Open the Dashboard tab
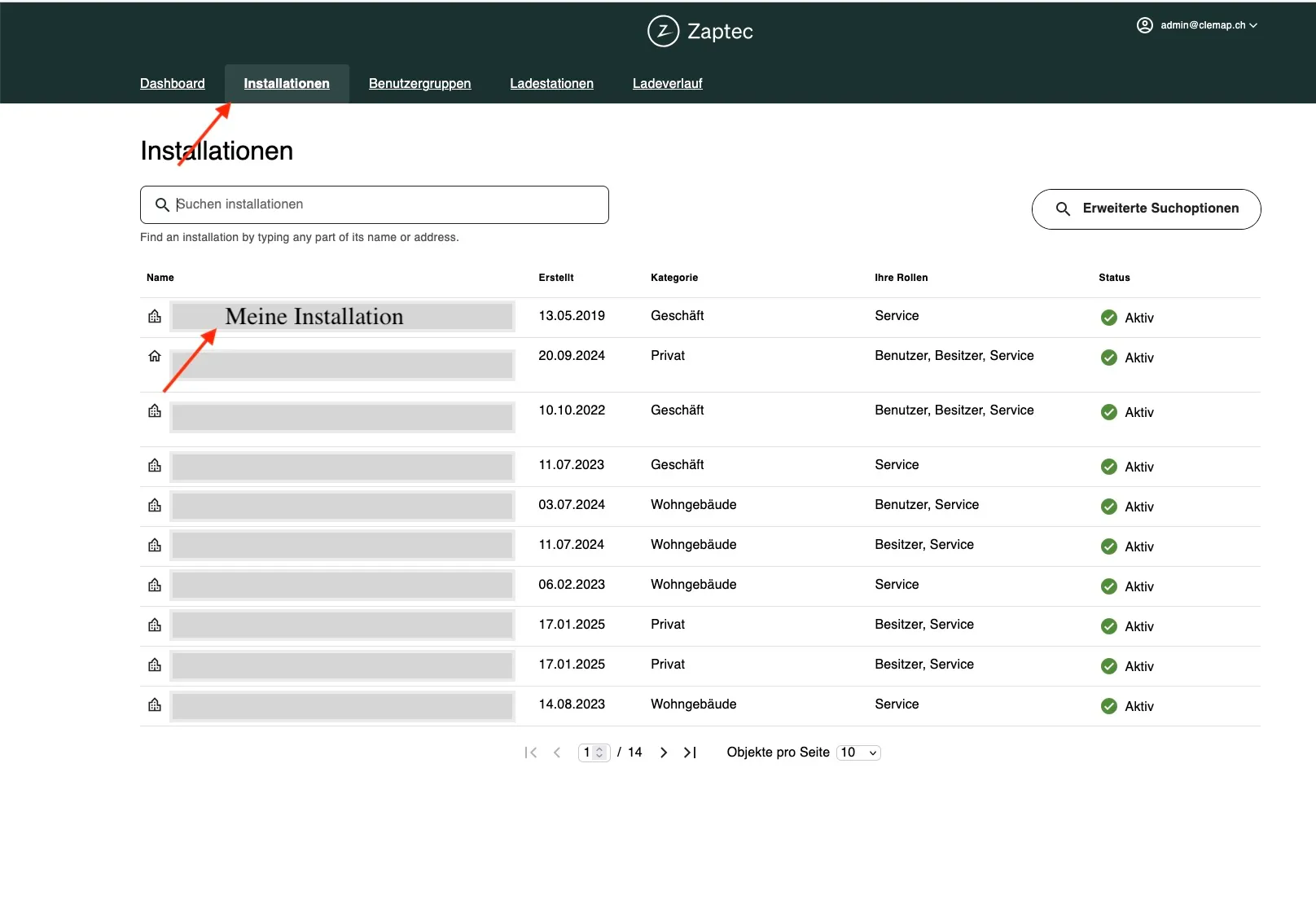 click(172, 83)
